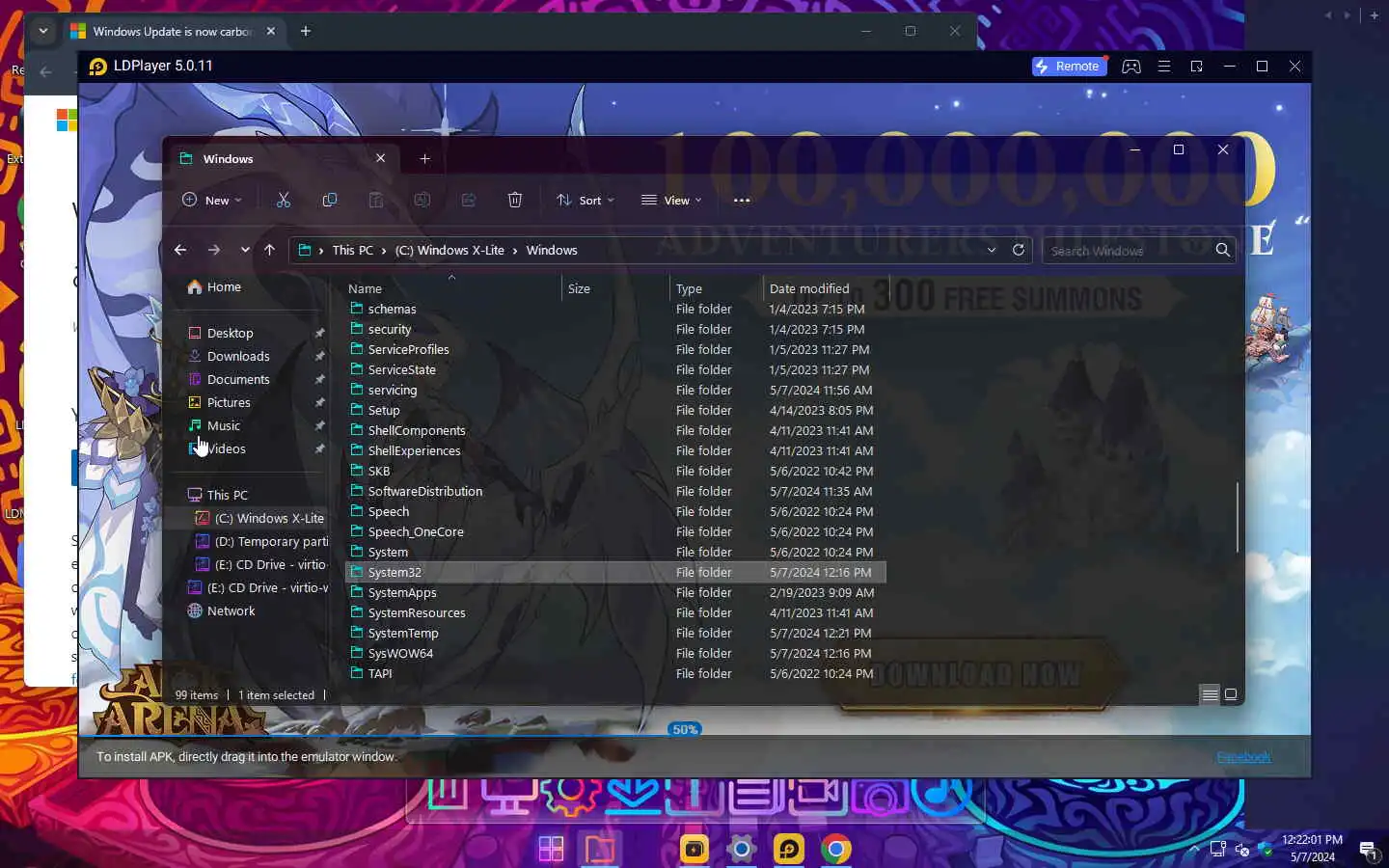Click the taskbar clock showing 12:22:01 PM
Screen dimensions: 1389x868
pyautogui.click(x=1312, y=840)
